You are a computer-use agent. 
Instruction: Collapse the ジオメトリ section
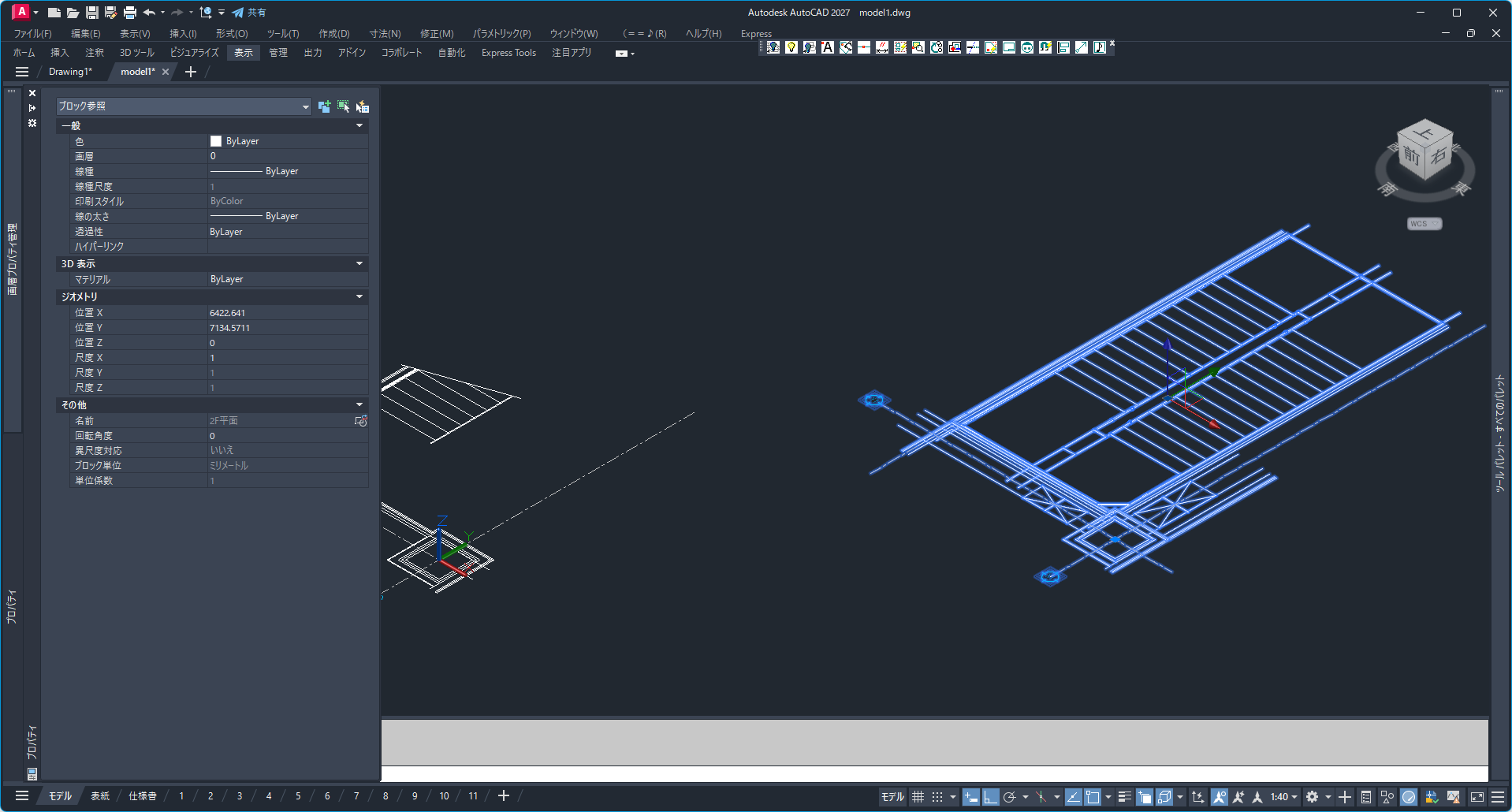tap(359, 297)
